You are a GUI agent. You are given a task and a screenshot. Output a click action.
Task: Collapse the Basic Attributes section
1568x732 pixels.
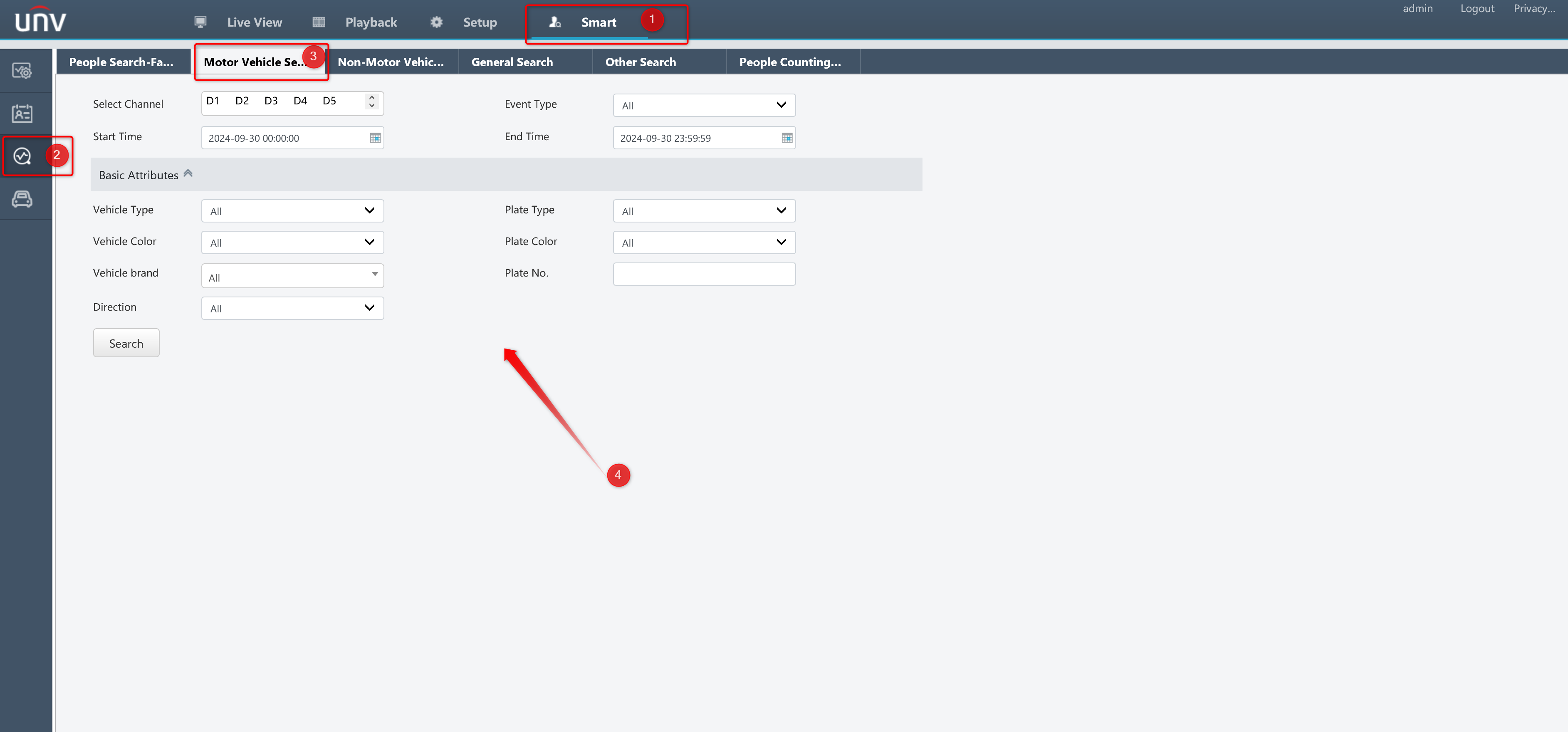188,174
